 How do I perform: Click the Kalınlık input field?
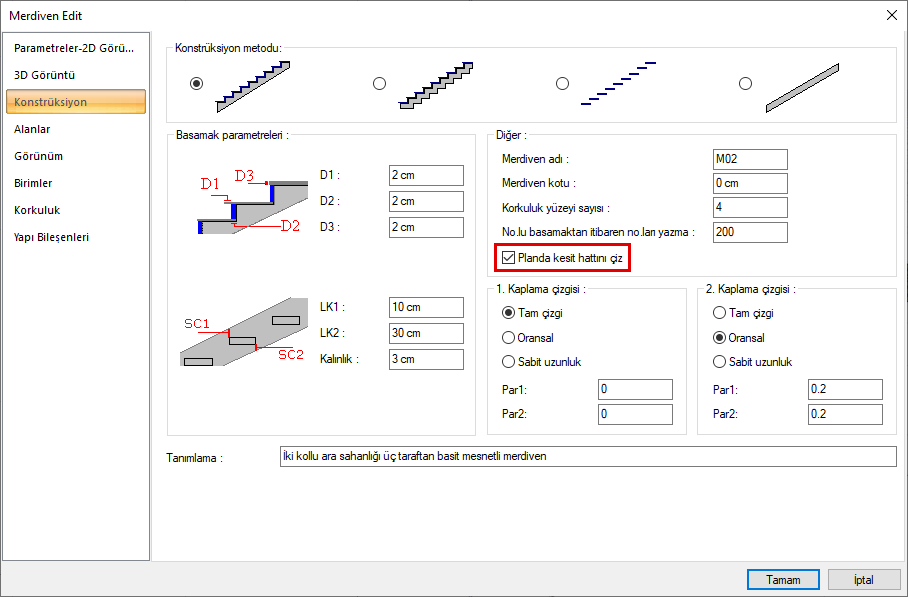[426, 360]
